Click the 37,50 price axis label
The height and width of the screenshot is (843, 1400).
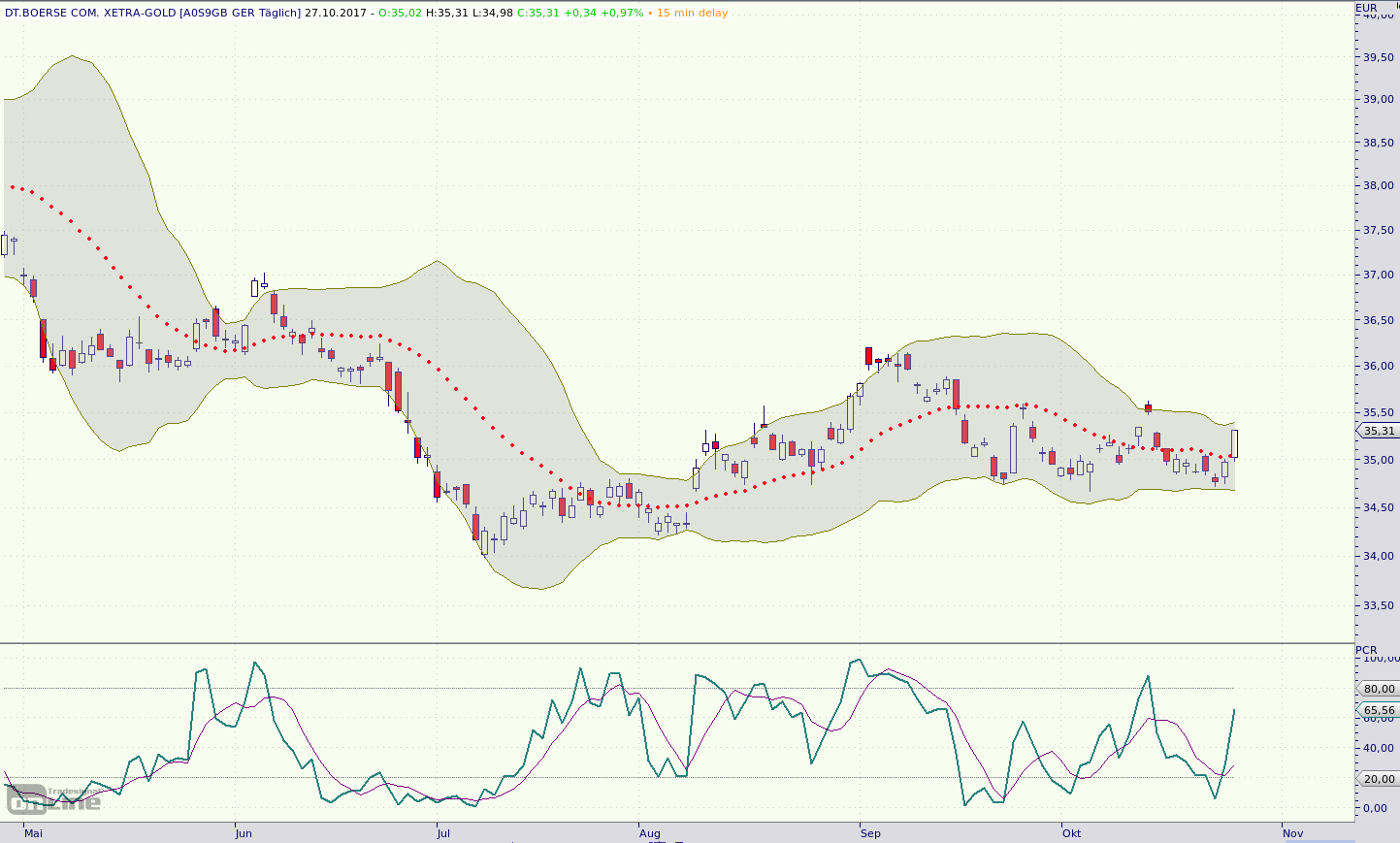point(1379,230)
